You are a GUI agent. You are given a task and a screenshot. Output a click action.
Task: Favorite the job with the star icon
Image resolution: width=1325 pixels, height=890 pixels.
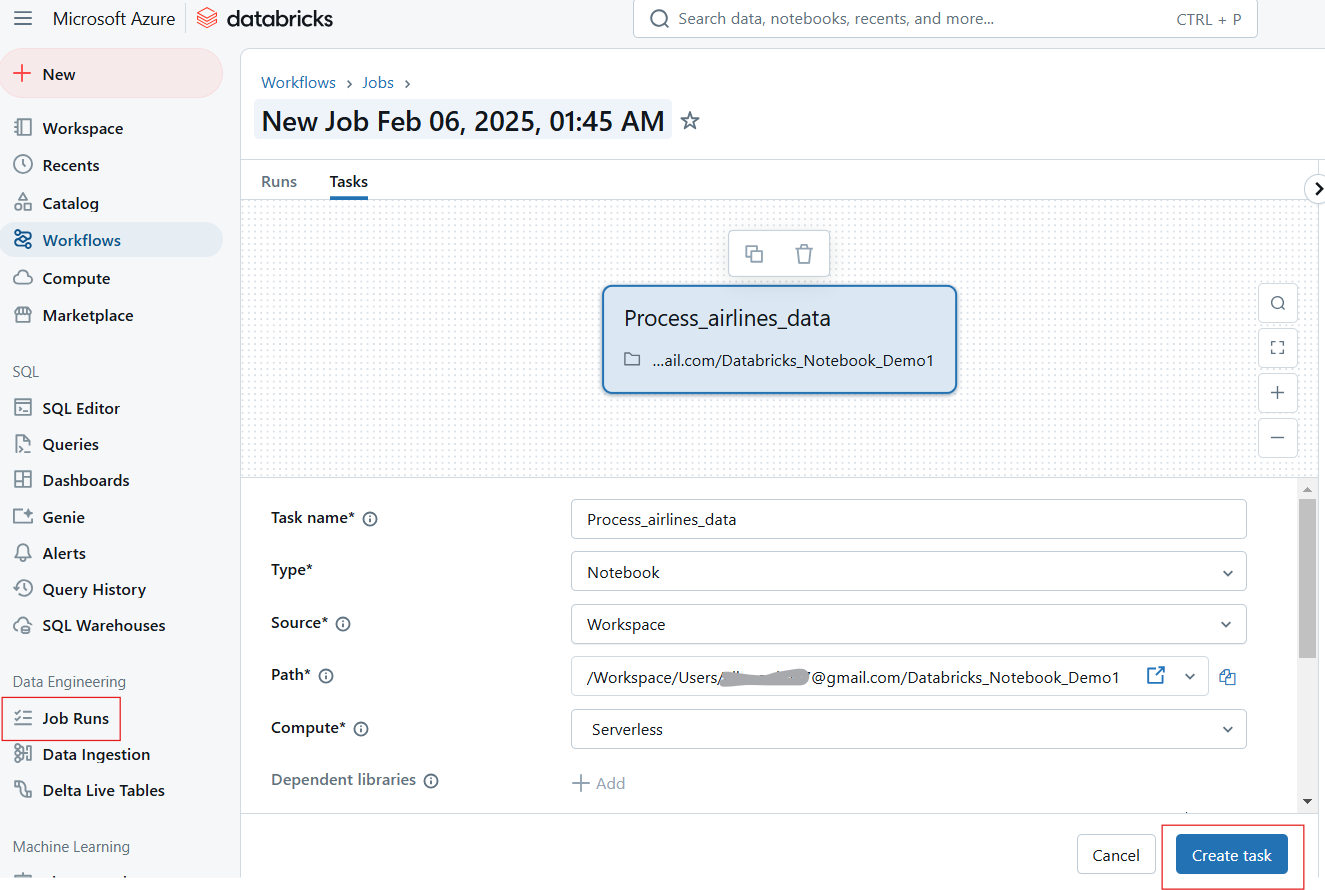click(x=689, y=121)
